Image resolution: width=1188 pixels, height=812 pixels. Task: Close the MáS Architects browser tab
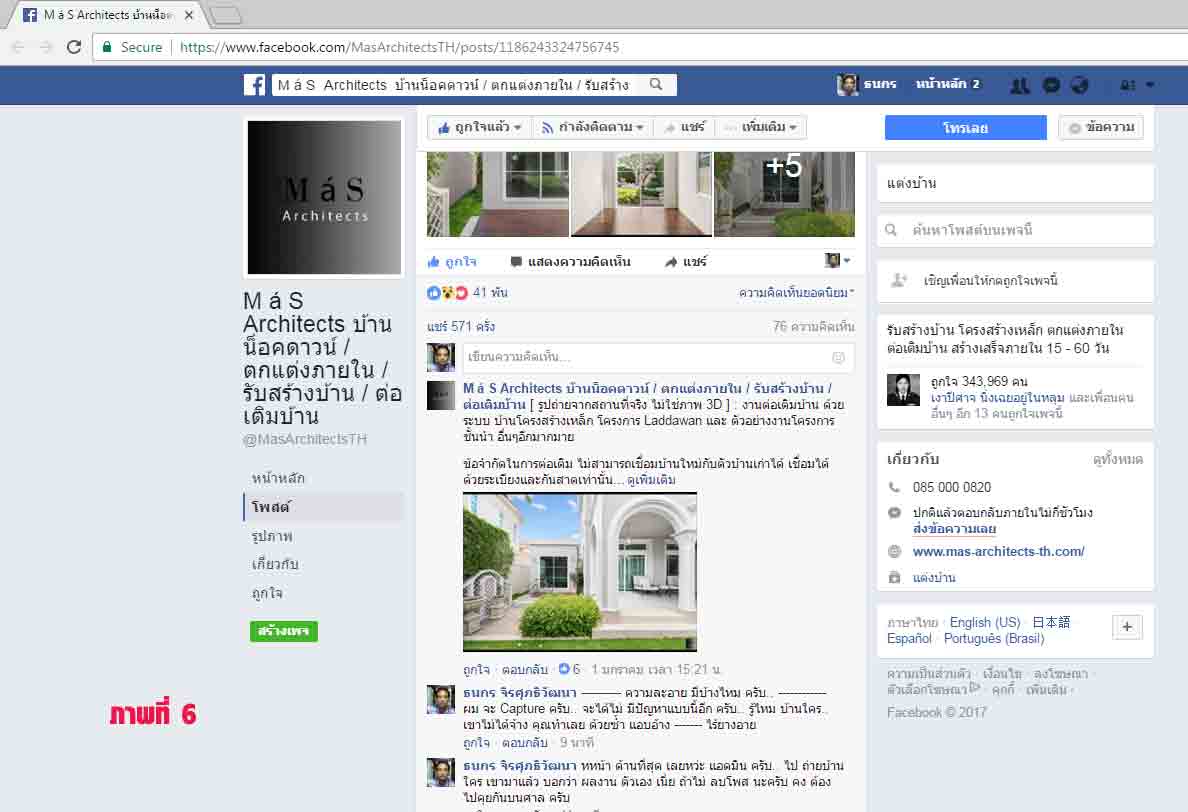(189, 14)
